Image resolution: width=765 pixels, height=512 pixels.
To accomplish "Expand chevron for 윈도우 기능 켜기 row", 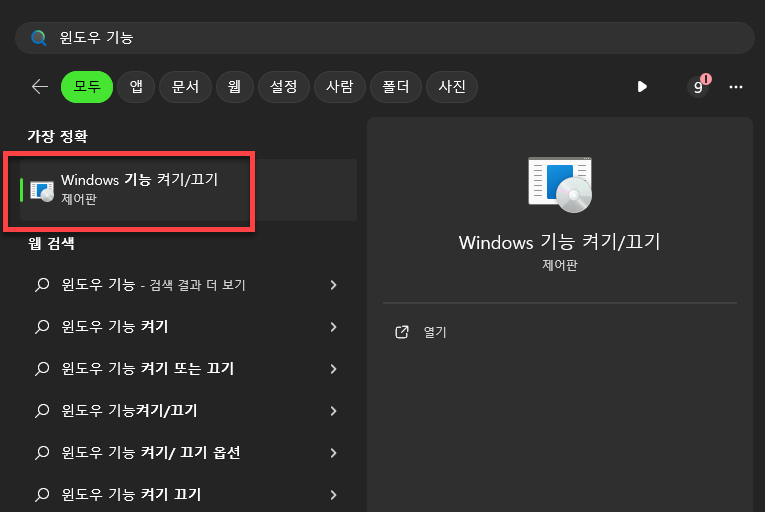I will click(334, 327).
